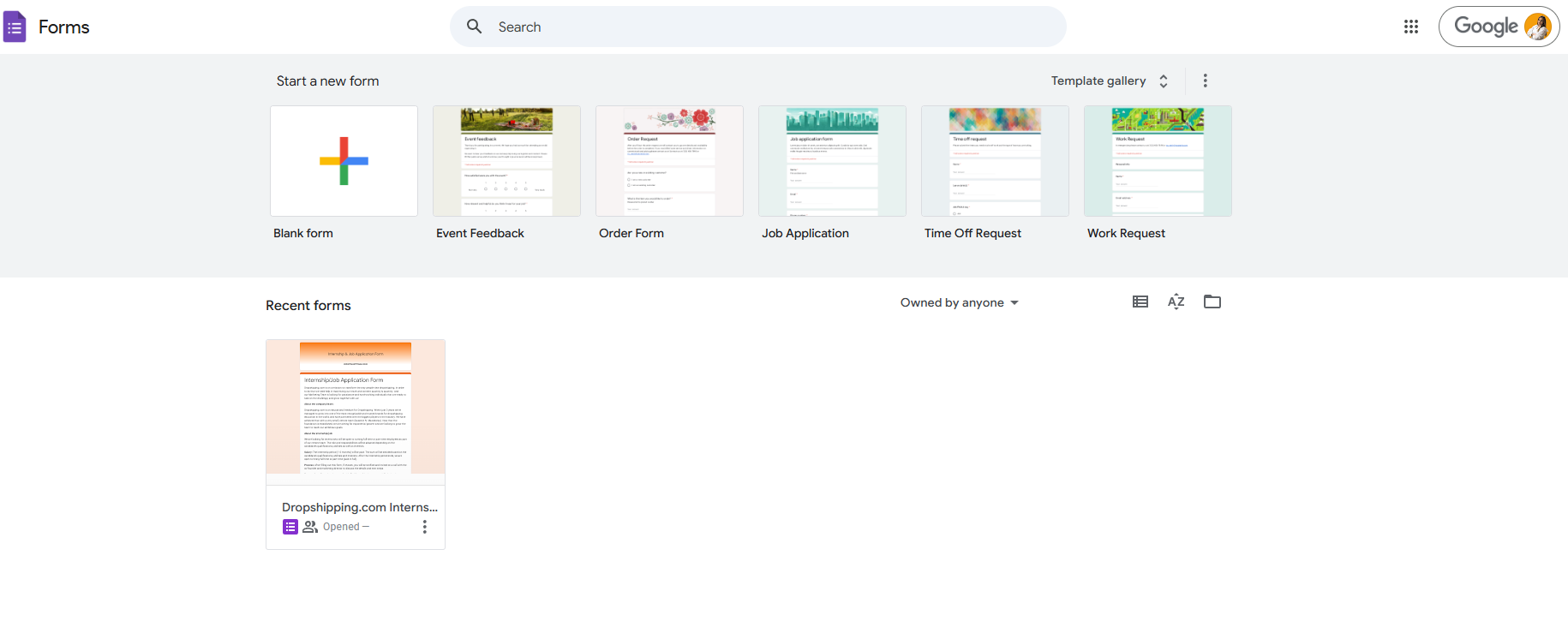Open the Google account profile avatar

click(1538, 27)
